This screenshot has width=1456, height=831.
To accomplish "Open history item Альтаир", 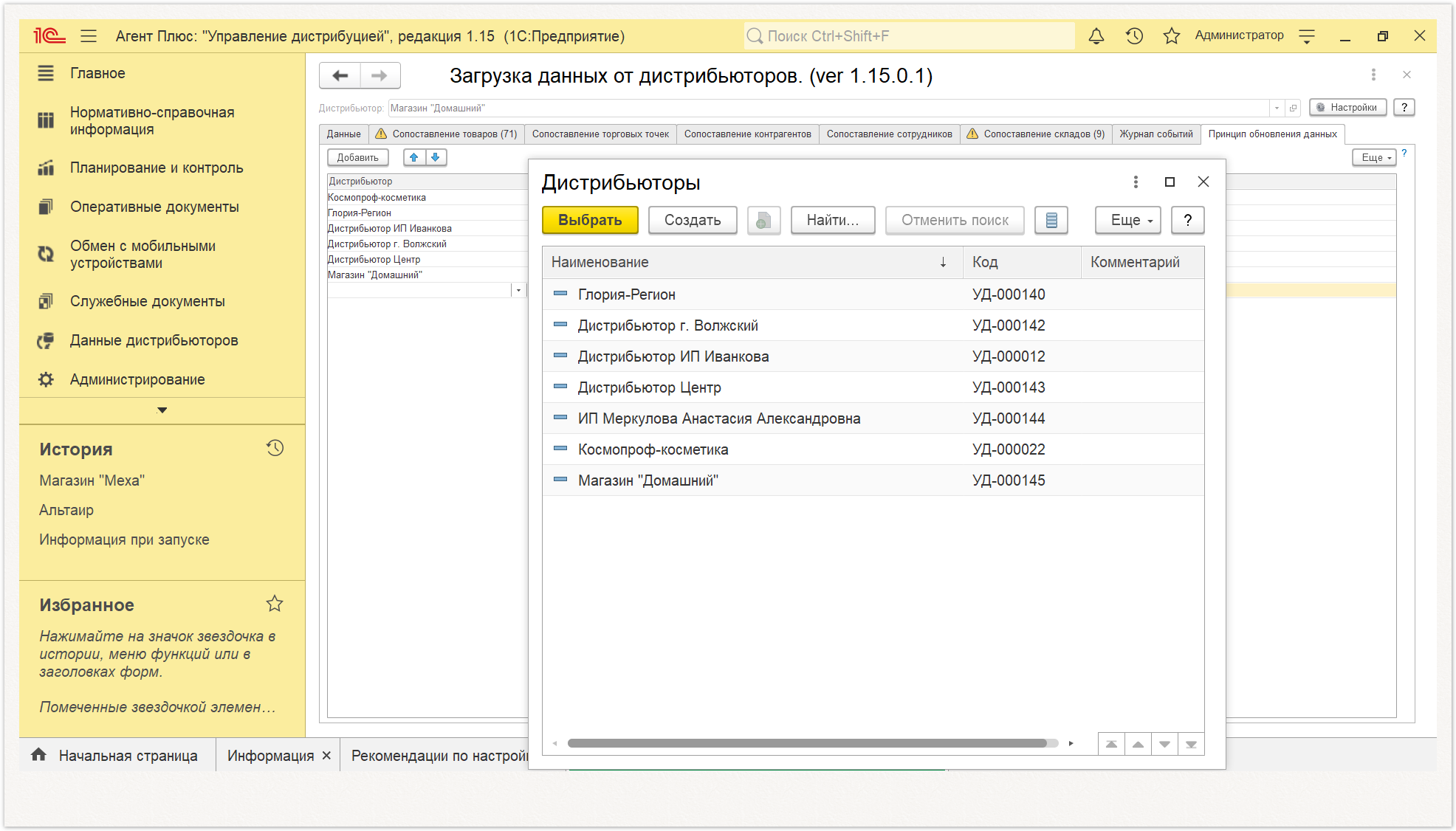I will pyautogui.click(x=66, y=510).
